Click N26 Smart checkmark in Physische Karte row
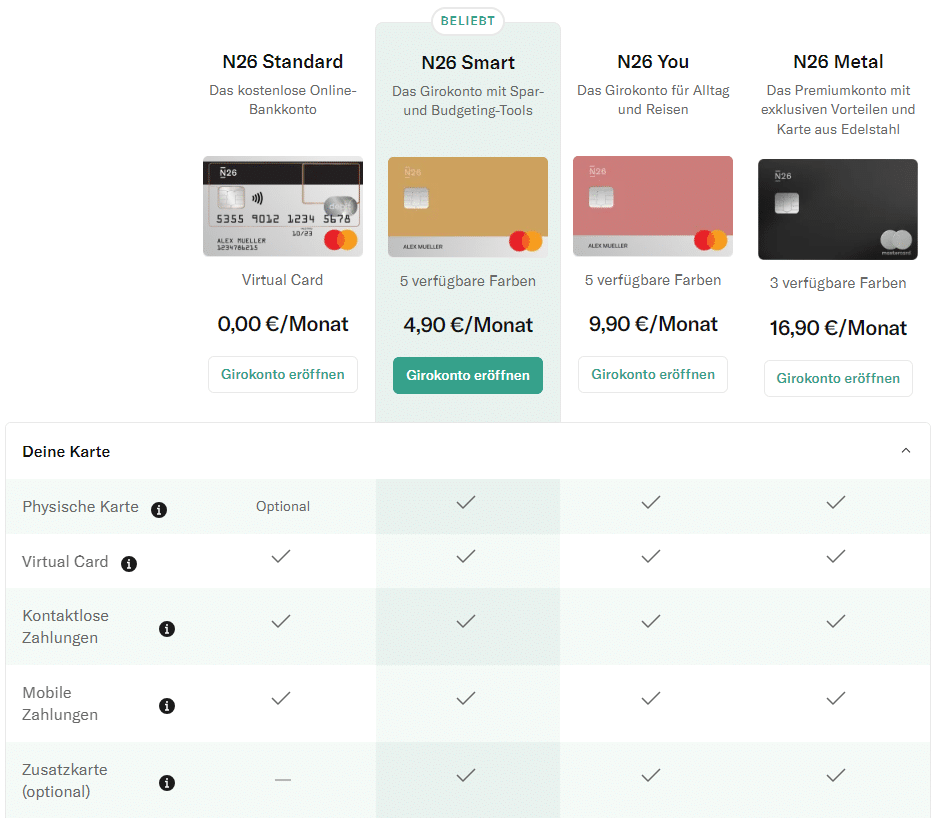Viewport: 934px width, 818px height. click(466, 502)
